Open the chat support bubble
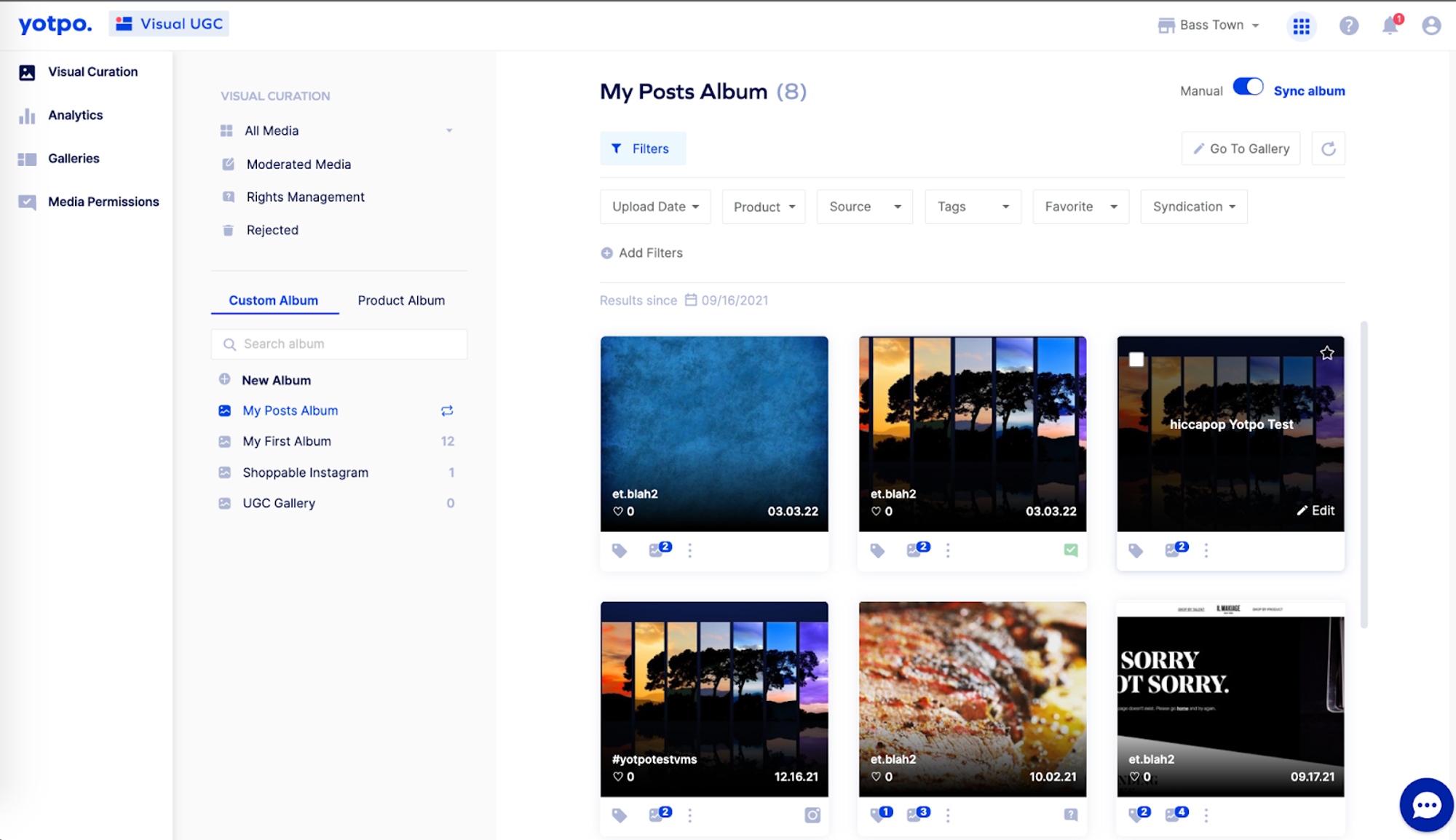Viewport: 1456px width, 840px height. [1425, 805]
